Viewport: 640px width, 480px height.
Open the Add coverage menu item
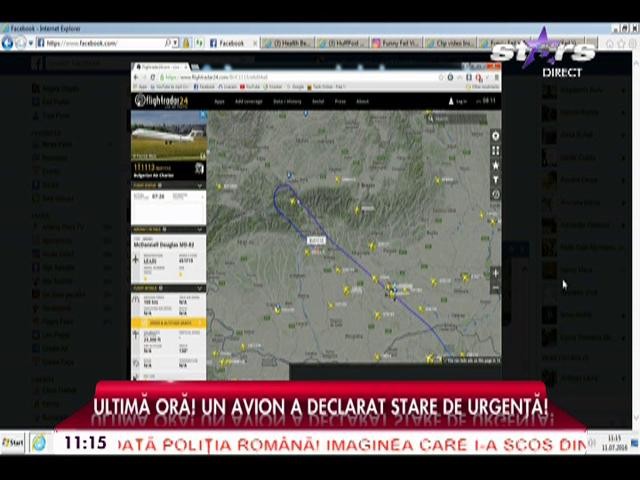click(249, 102)
